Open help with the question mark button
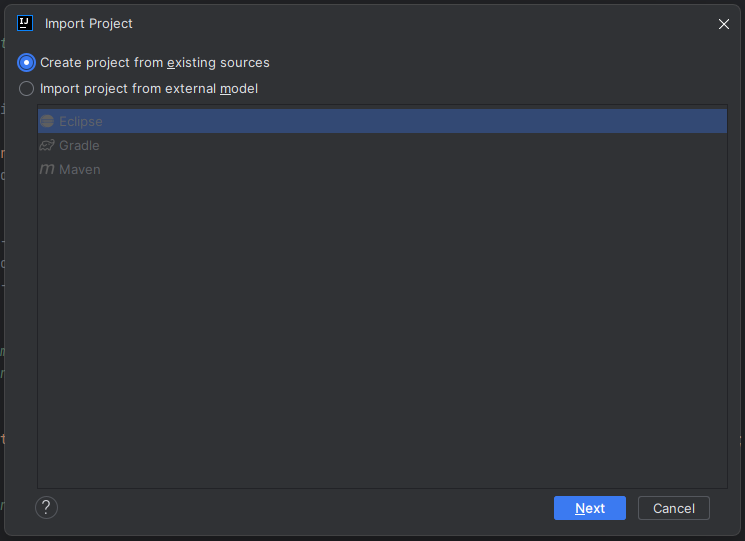The height and width of the screenshot is (541, 745). click(46, 508)
